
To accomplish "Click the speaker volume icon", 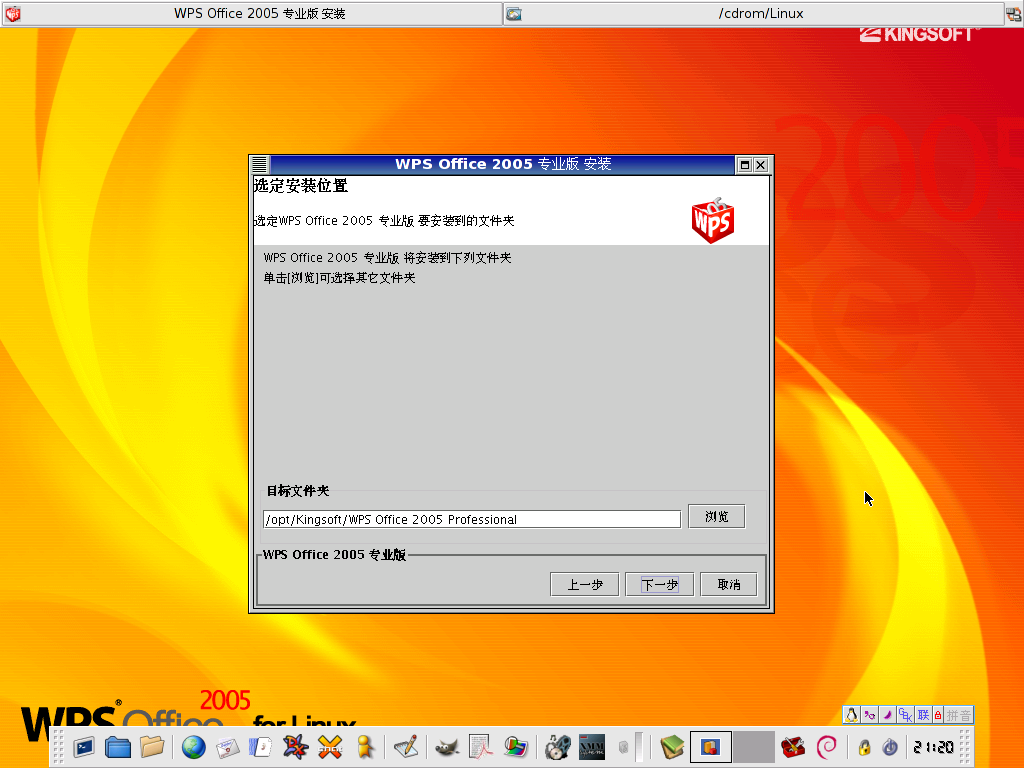I will (623, 746).
